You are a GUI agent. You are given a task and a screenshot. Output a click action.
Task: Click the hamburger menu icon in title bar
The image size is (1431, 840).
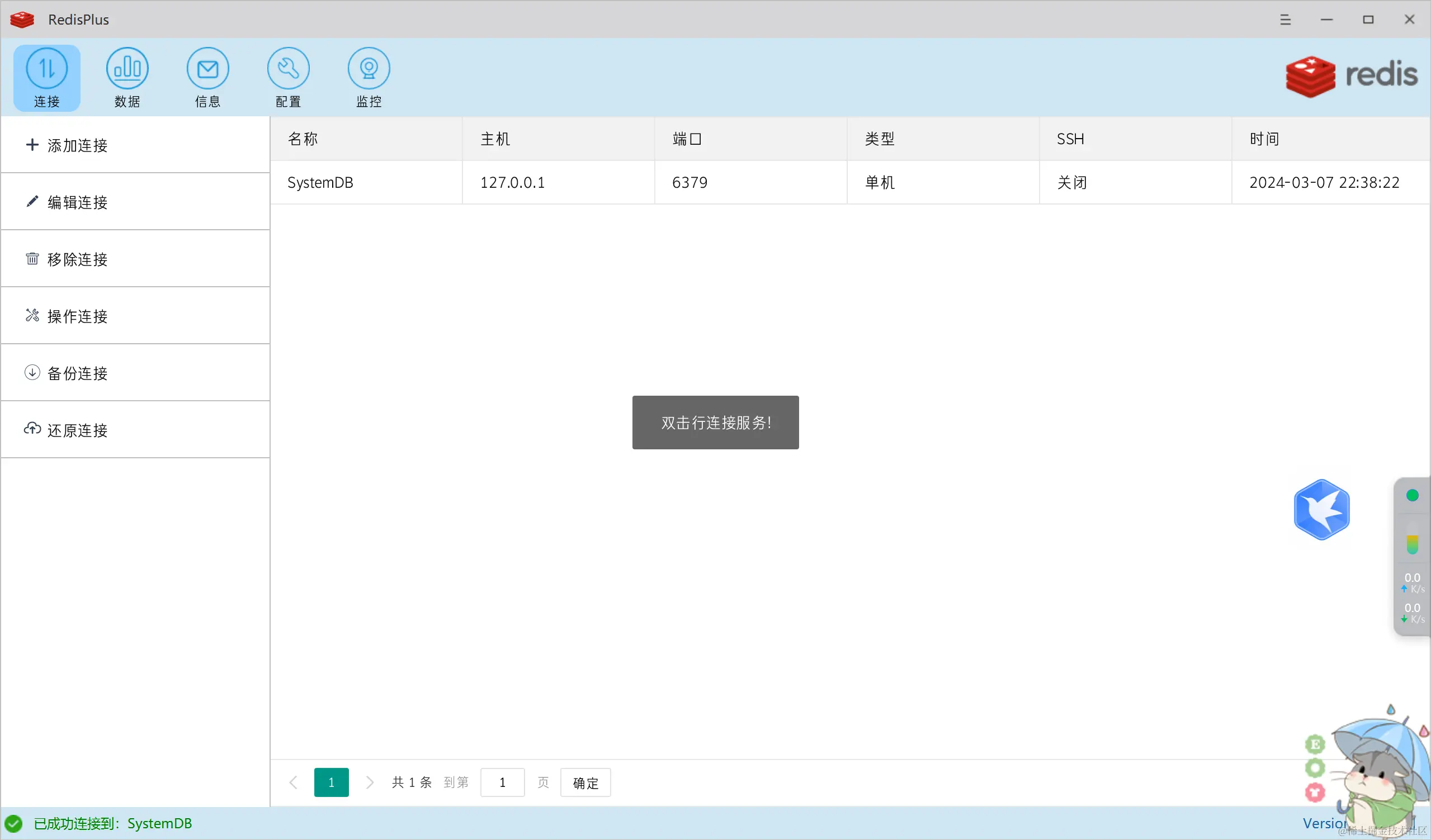pos(1286,20)
